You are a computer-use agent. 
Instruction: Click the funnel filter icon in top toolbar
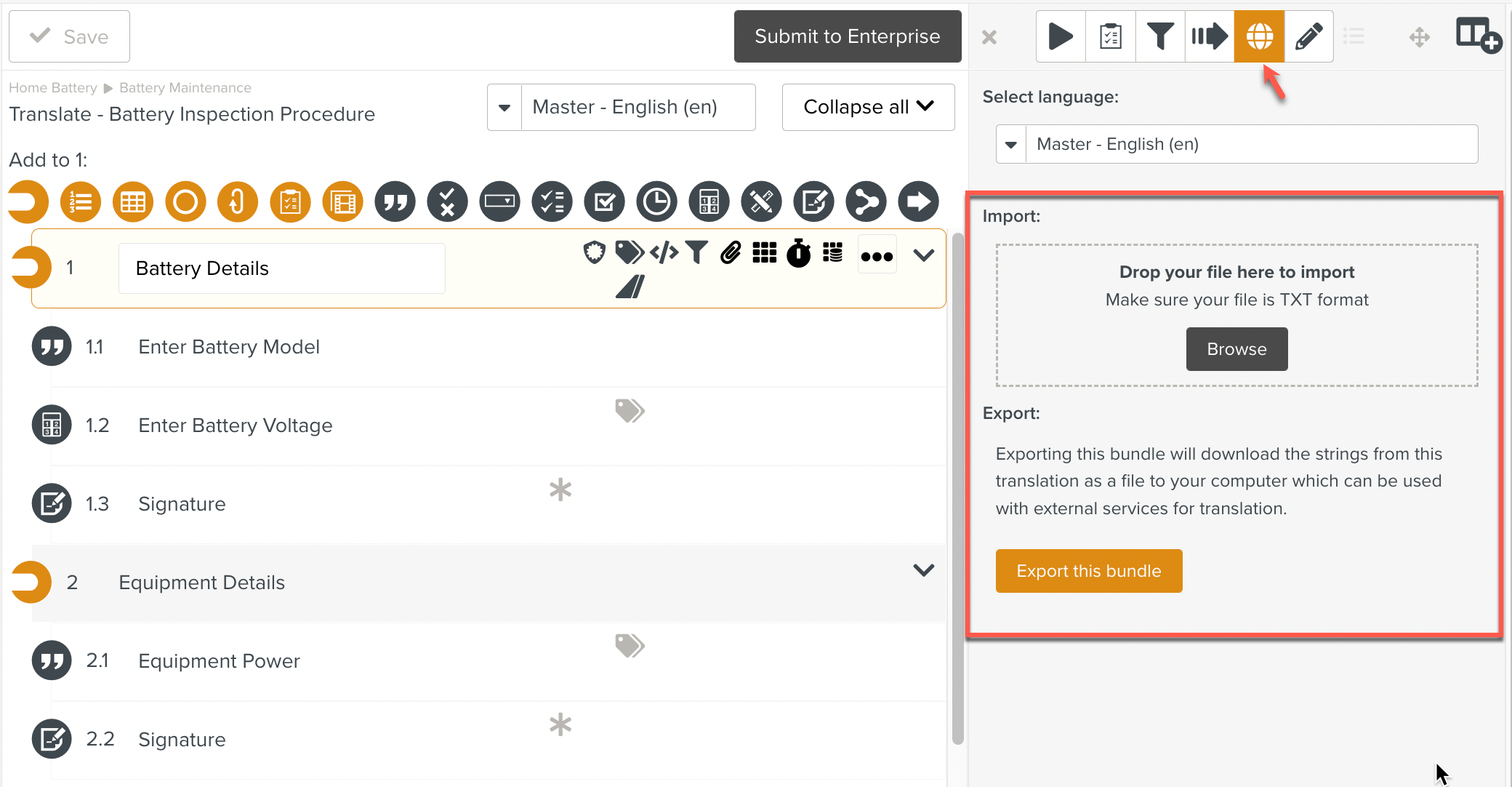click(x=1160, y=36)
